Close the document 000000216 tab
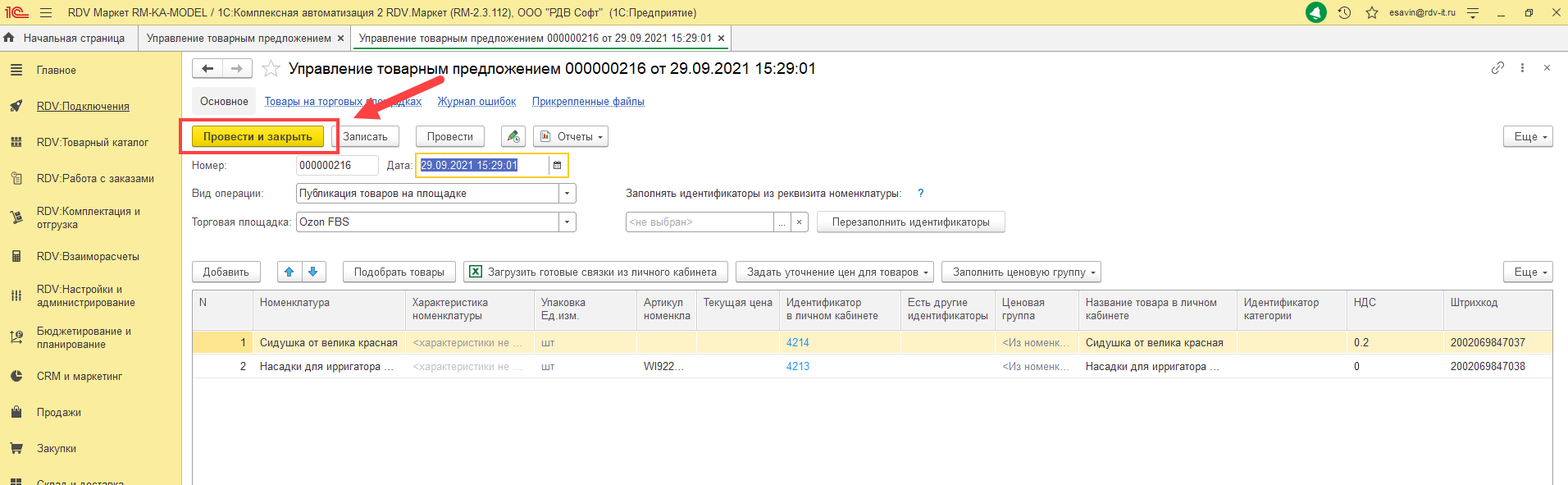This screenshot has height=485, width=1568. 721,38
